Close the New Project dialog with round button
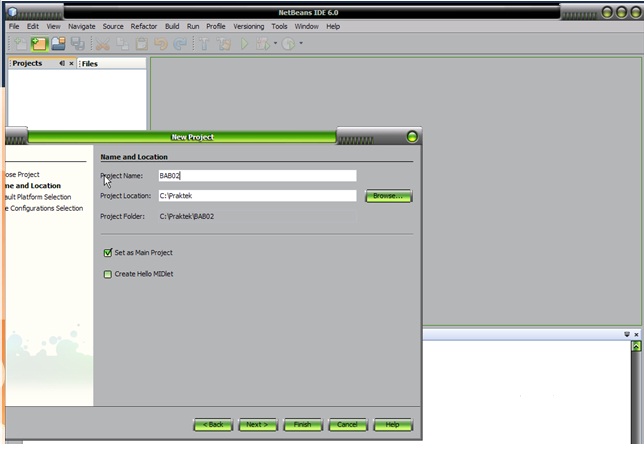 coord(412,136)
